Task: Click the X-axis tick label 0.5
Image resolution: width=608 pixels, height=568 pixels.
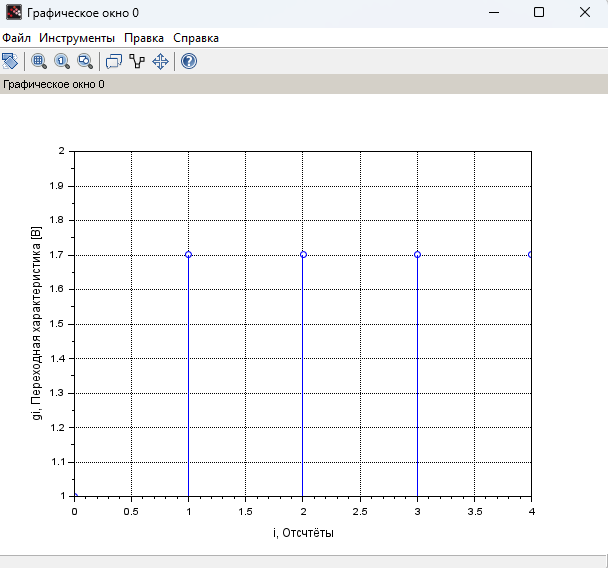Action: coord(131,512)
